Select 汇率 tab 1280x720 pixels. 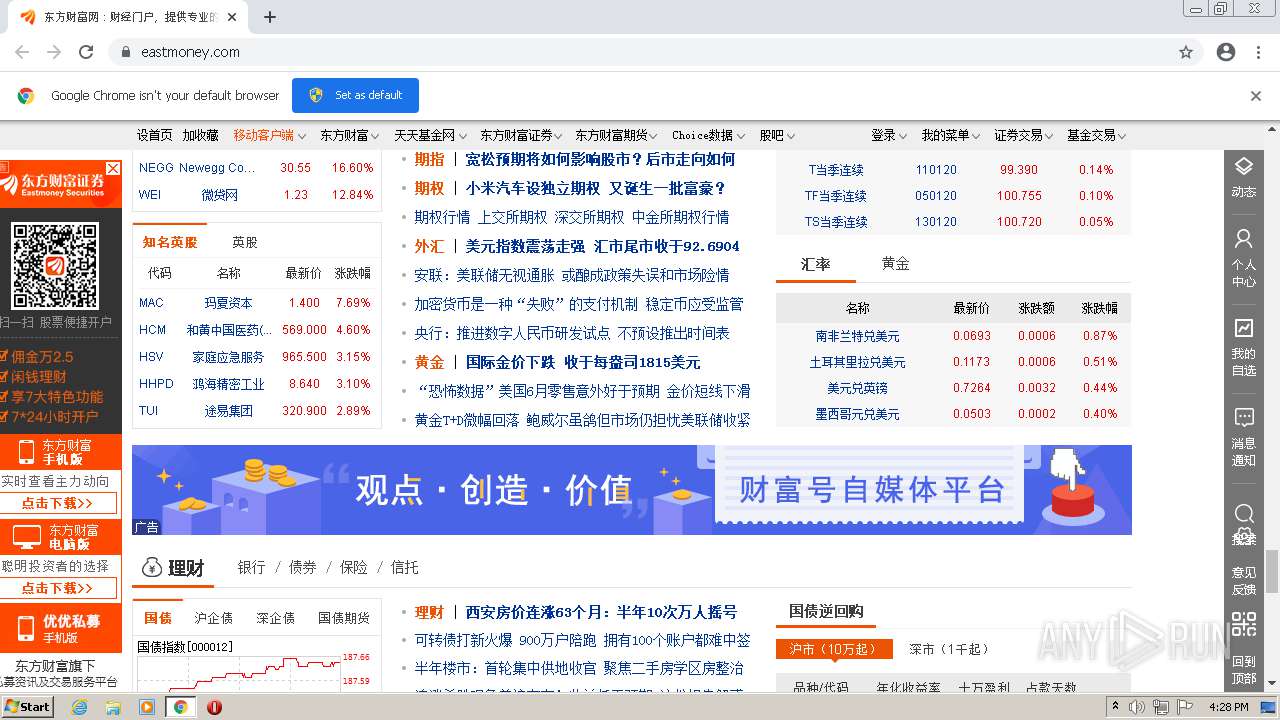pos(816,264)
